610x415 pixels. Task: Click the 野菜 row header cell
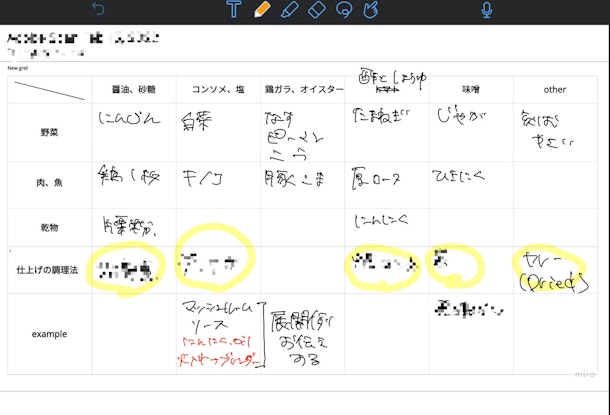click(x=50, y=130)
